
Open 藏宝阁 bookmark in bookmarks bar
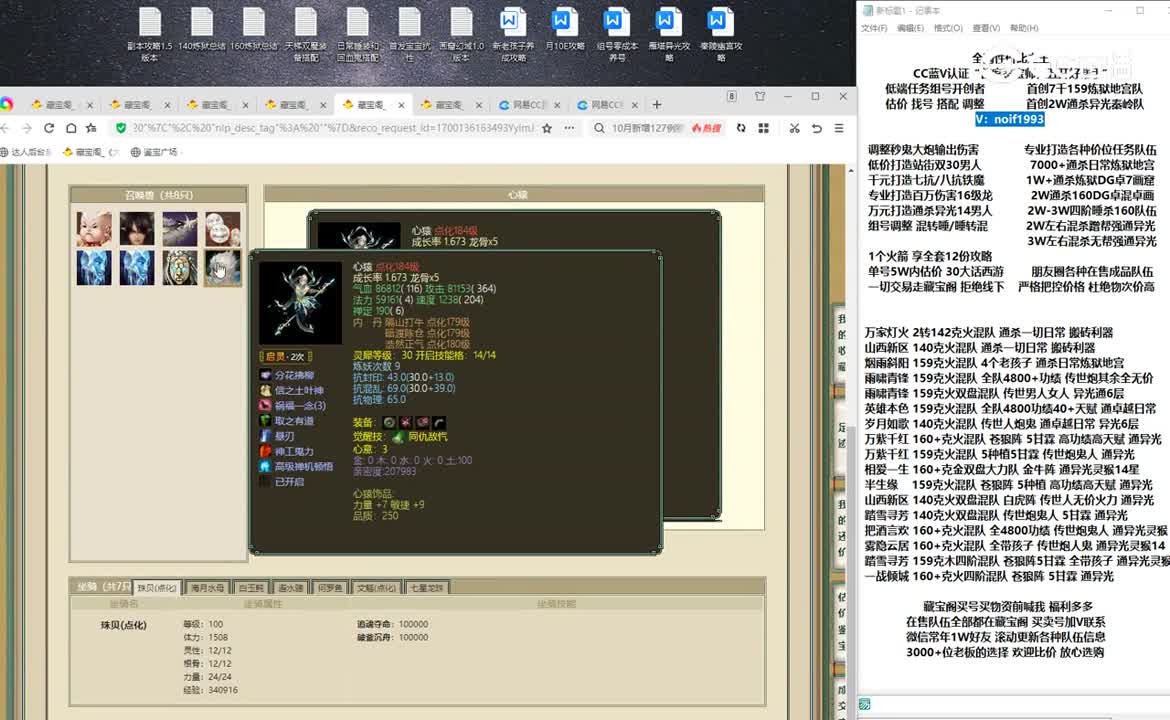pyautogui.click(x=91, y=152)
